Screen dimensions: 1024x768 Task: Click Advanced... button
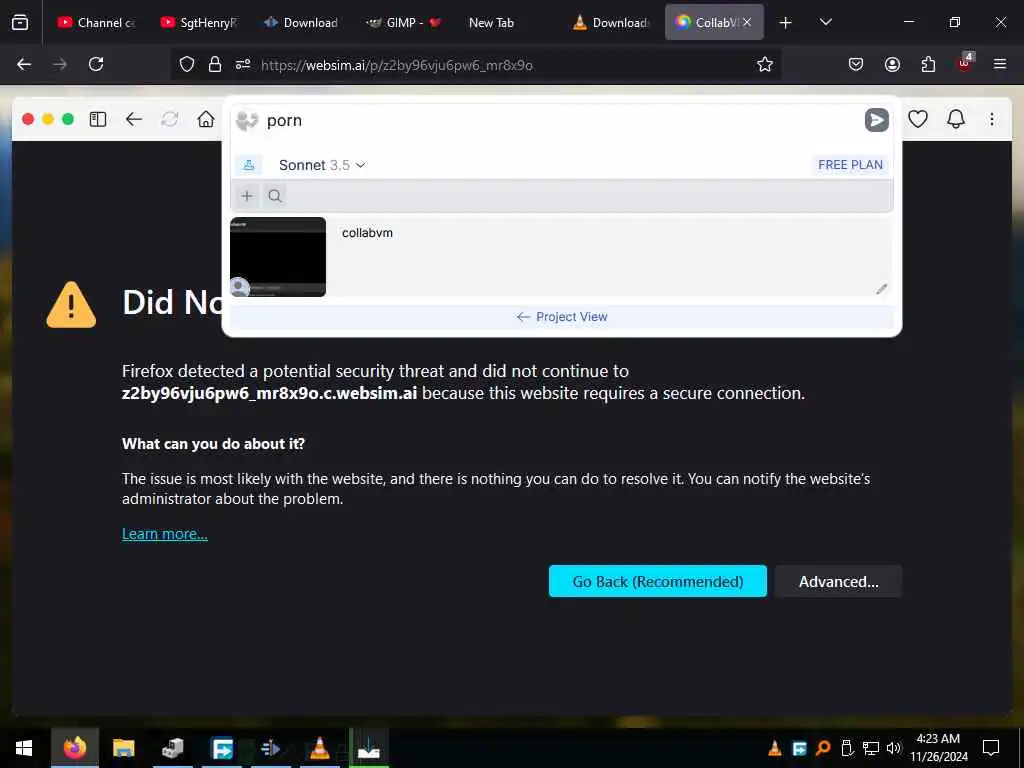click(839, 581)
